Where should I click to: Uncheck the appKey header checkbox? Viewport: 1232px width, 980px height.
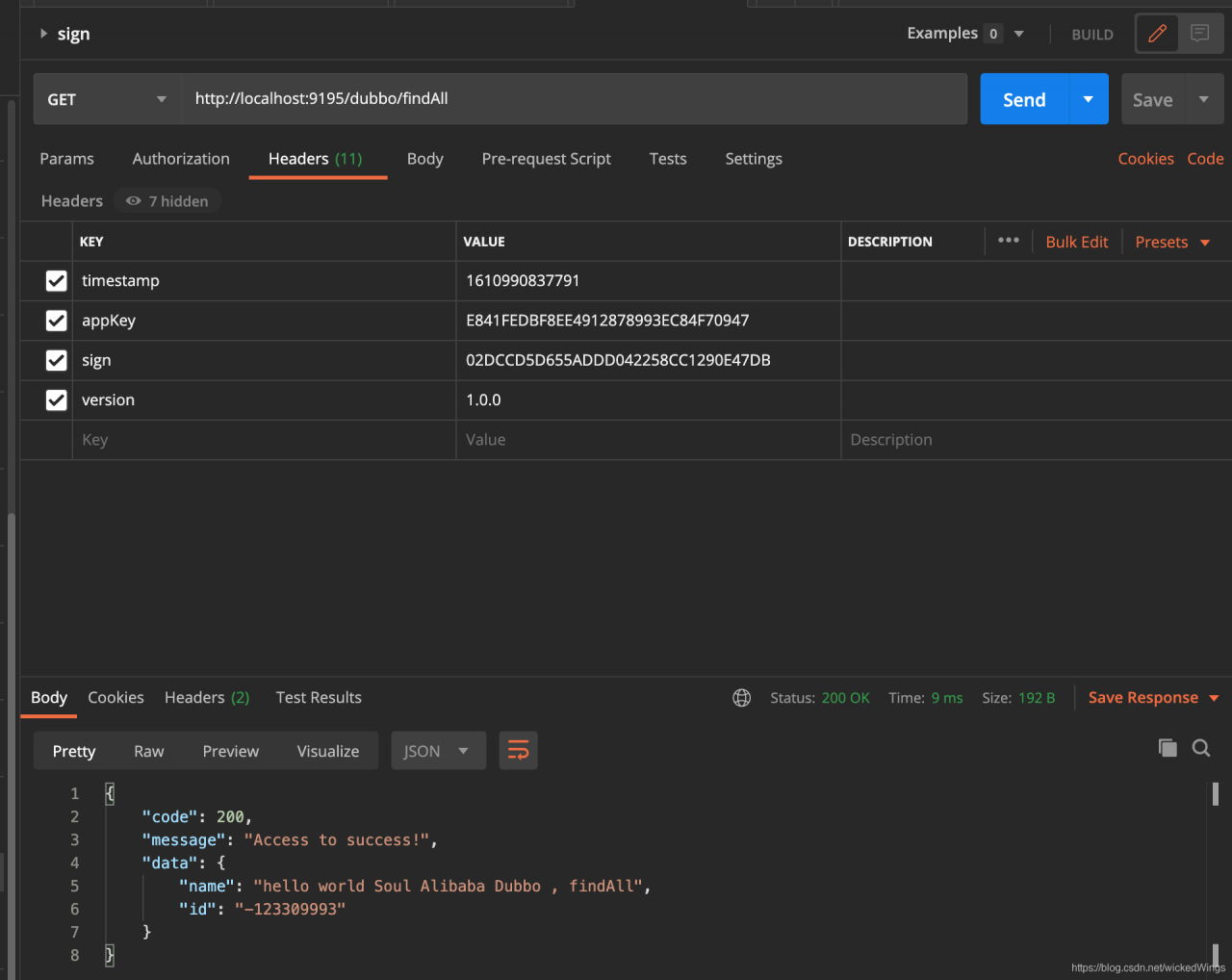[x=57, y=321]
